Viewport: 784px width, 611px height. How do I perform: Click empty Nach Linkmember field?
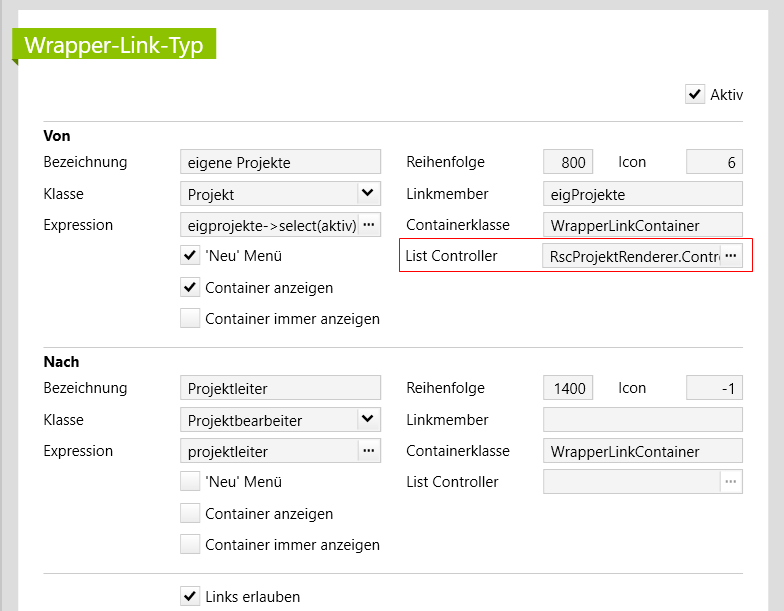[x=642, y=420]
